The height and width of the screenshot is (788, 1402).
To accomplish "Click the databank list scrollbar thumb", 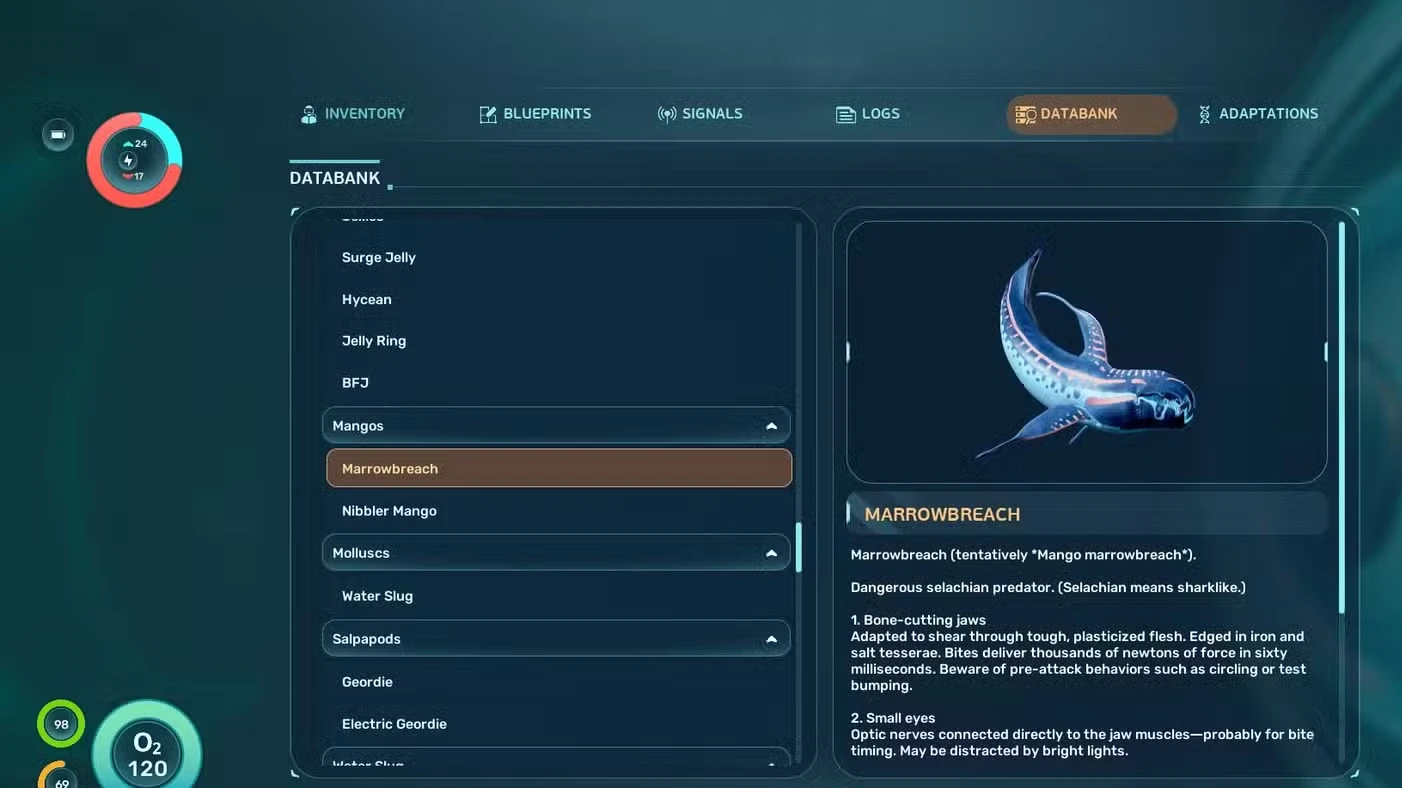I will click(798, 547).
